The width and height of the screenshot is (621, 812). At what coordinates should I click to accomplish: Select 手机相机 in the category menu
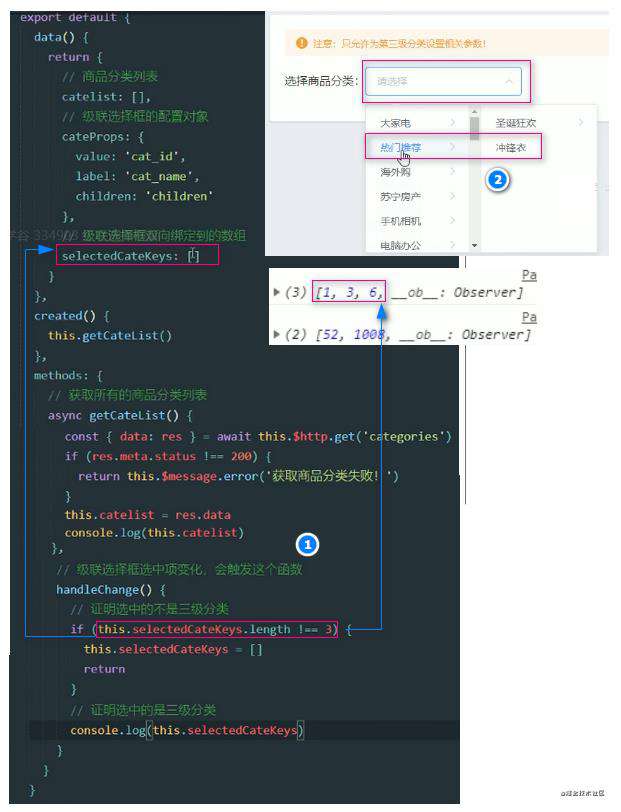click(400, 221)
